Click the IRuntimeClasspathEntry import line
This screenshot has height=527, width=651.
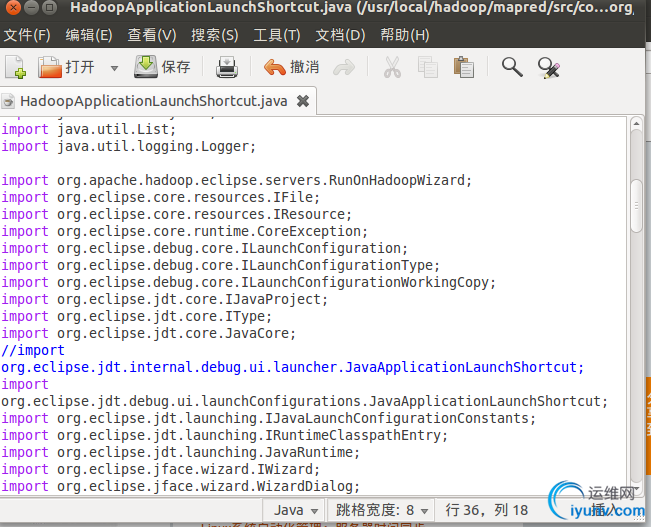click(x=225, y=436)
